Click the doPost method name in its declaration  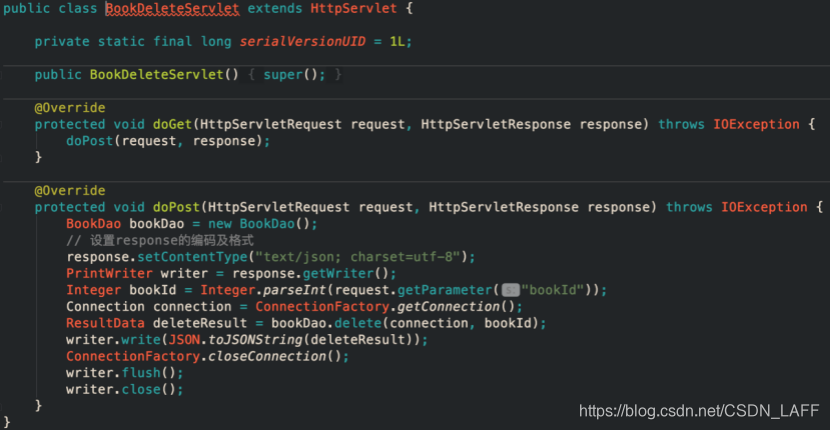pos(176,207)
